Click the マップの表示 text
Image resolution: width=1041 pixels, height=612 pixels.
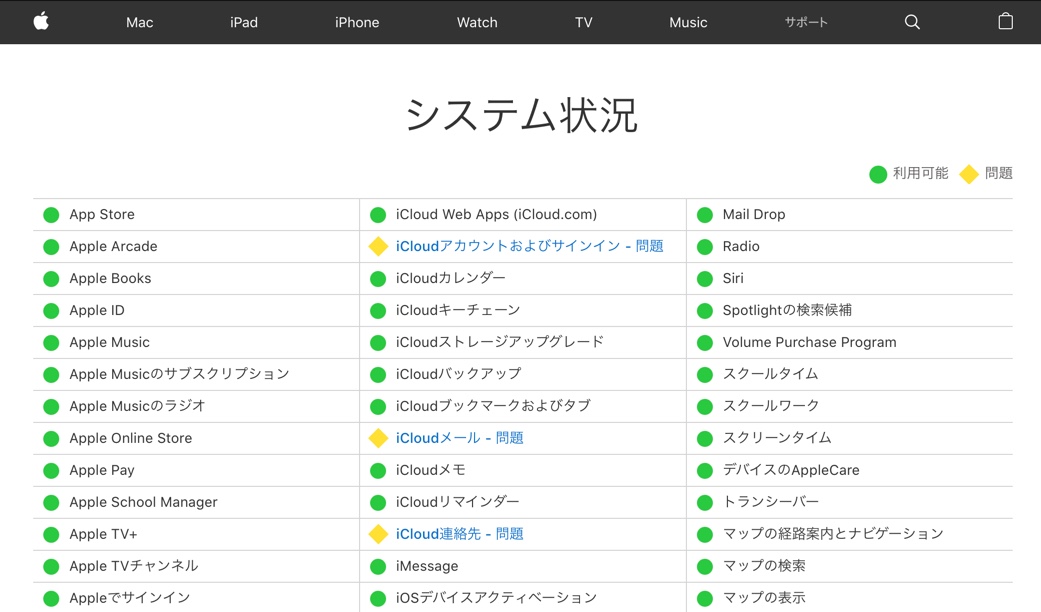(764, 597)
